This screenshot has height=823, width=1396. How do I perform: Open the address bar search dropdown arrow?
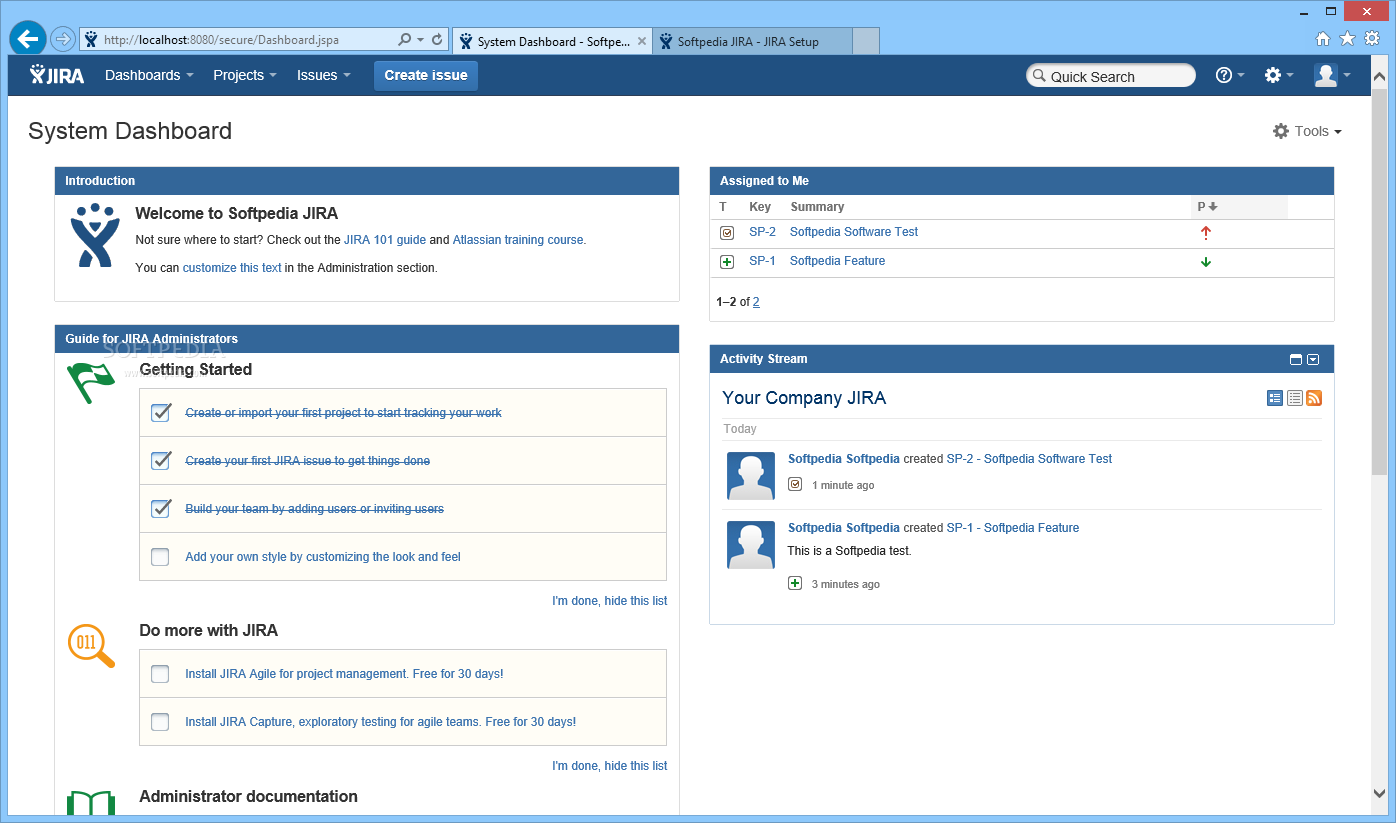[420, 40]
